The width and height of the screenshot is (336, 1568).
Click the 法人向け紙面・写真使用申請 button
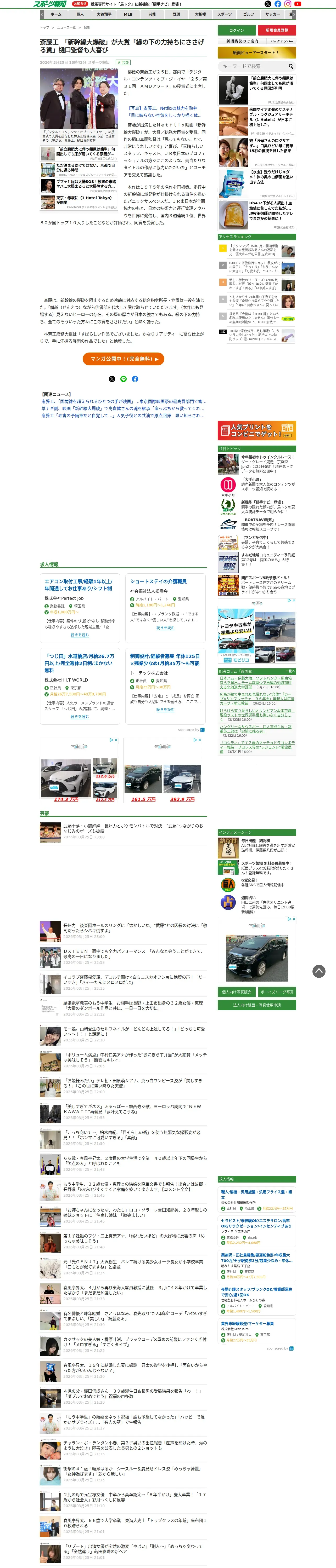[257, 1005]
